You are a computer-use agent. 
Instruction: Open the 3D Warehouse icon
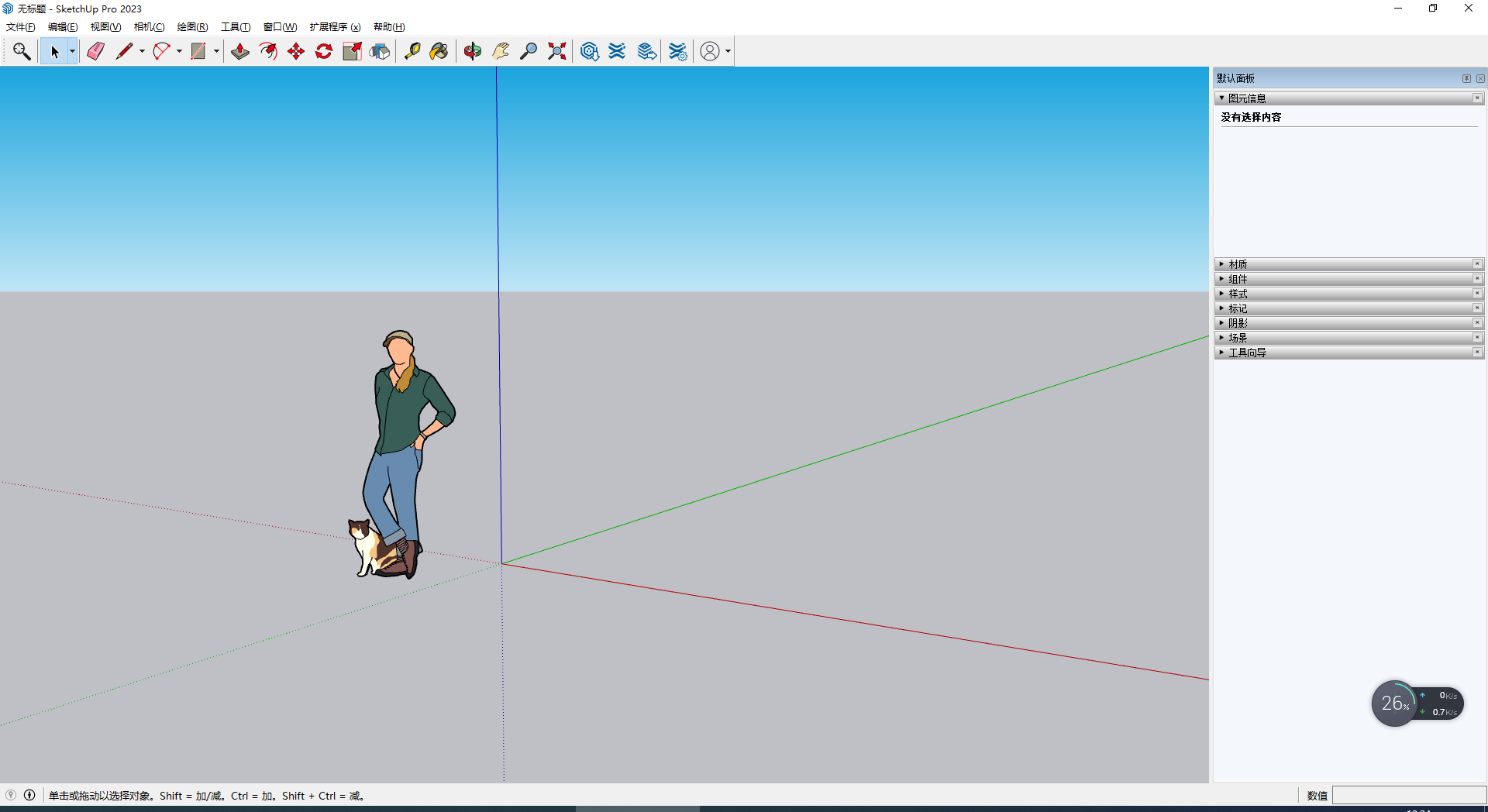click(x=589, y=51)
